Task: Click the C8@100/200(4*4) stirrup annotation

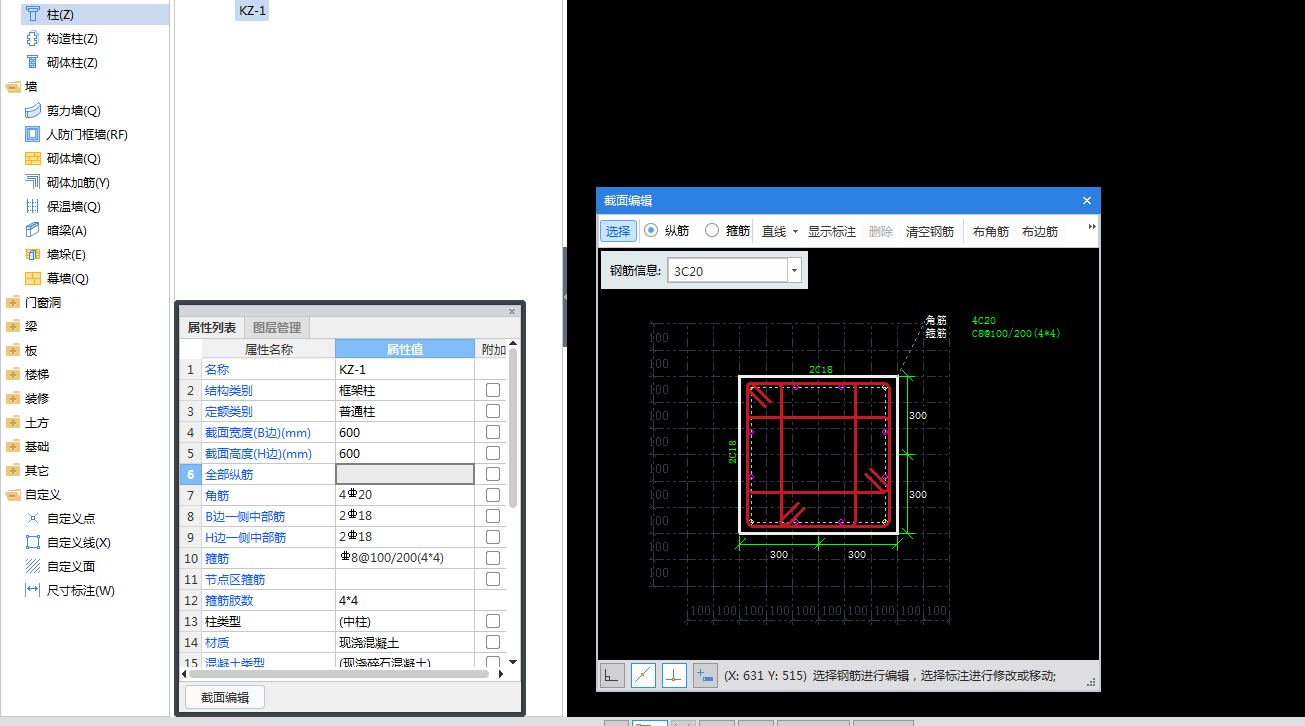Action: (x=1016, y=334)
